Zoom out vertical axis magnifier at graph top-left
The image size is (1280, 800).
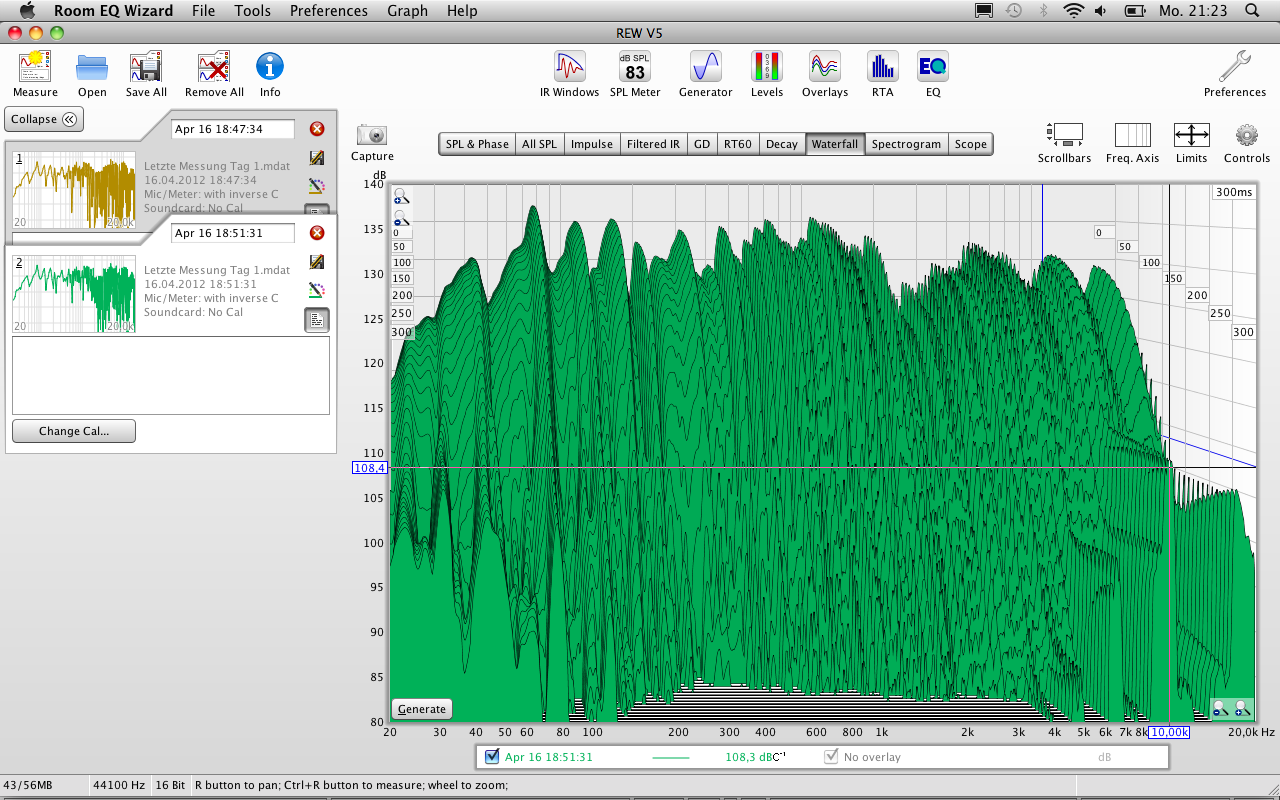coord(400,218)
